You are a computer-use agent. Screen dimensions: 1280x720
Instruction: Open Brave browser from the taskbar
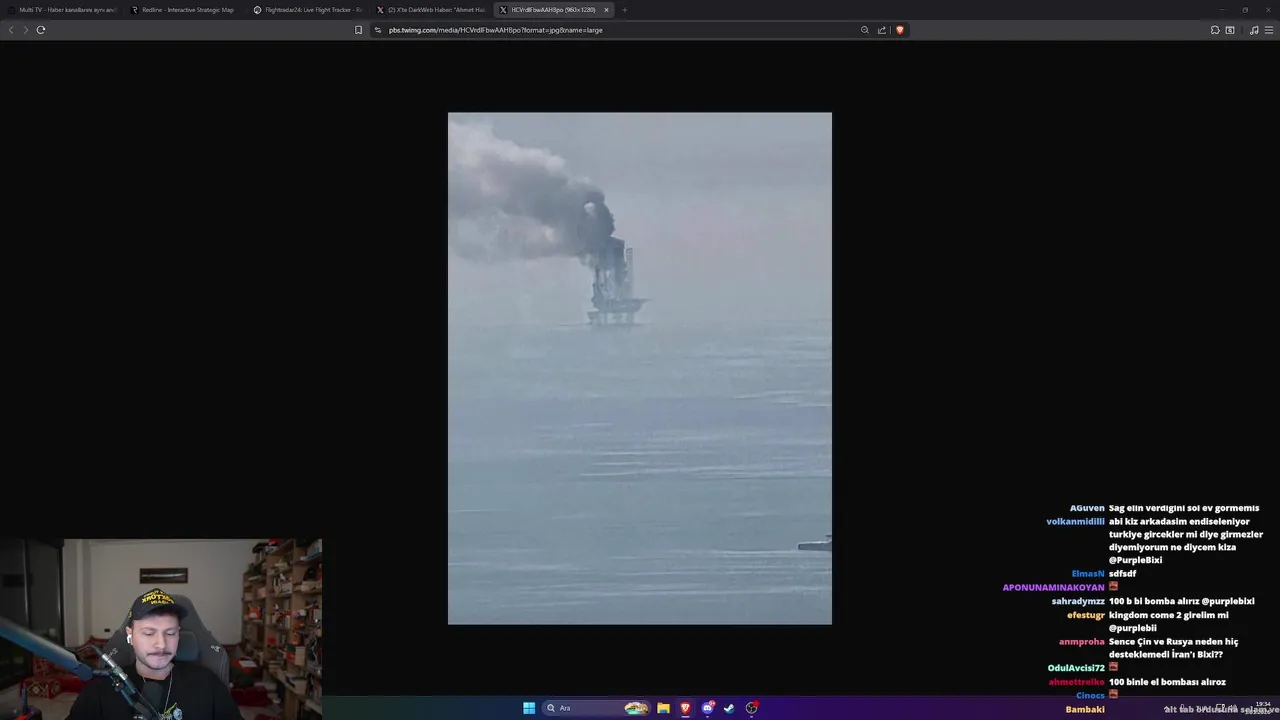pyautogui.click(x=685, y=708)
